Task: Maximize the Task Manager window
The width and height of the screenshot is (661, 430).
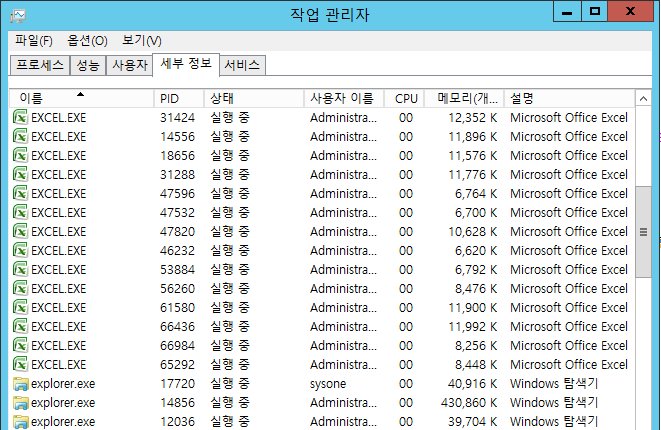Action: coord(594,12)
